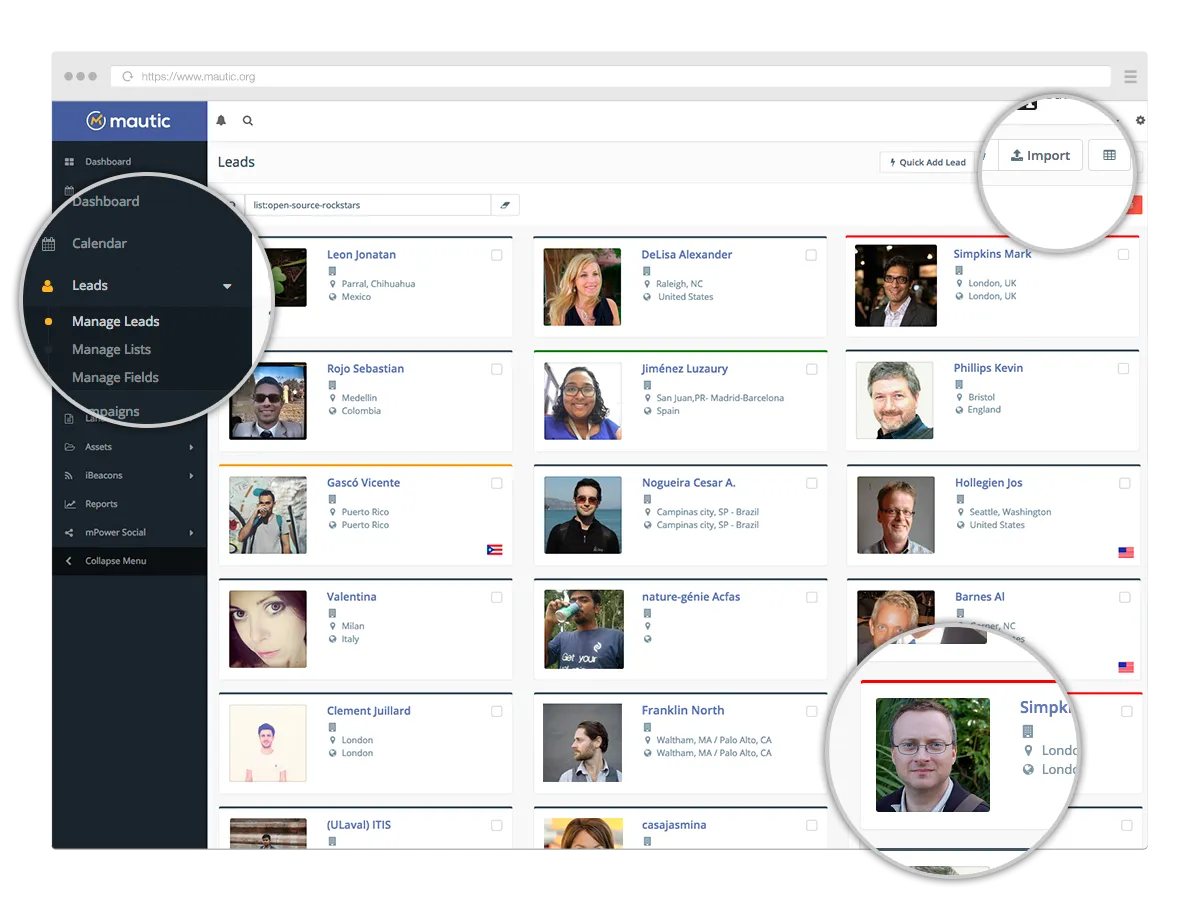1200x900 pixels.
Task: Open the browser hamburger menu icon
Action: [x=1130, y=77]
